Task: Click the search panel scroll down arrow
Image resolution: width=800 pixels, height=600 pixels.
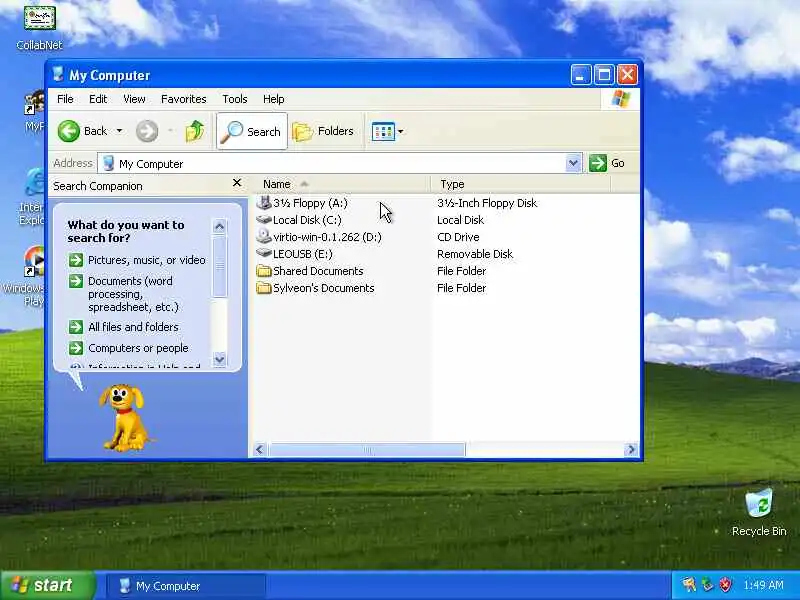Action: [219, 359]
